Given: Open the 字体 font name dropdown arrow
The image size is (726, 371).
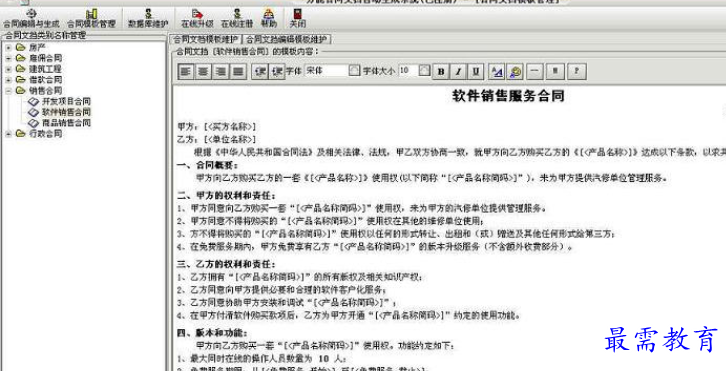Looking at the screenshot, I should click(x=354, y=70).
